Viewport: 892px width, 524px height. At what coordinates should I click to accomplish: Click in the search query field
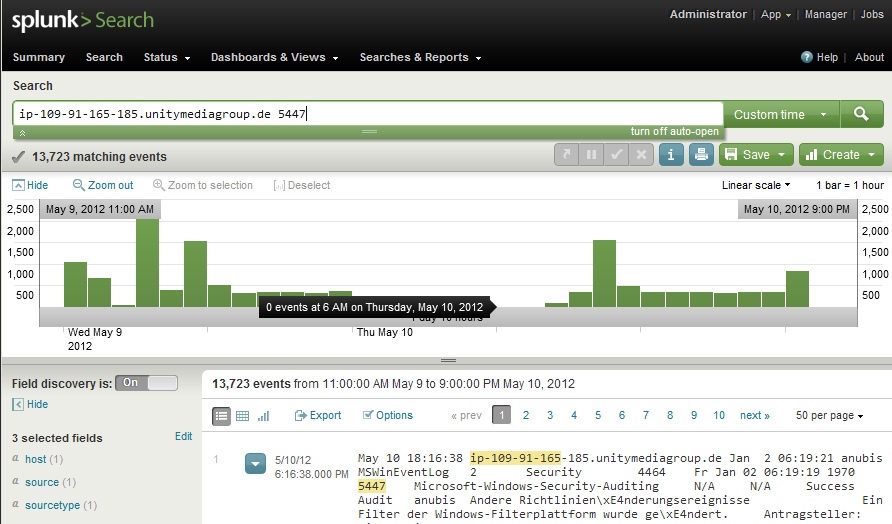click(x=367, y=114)
